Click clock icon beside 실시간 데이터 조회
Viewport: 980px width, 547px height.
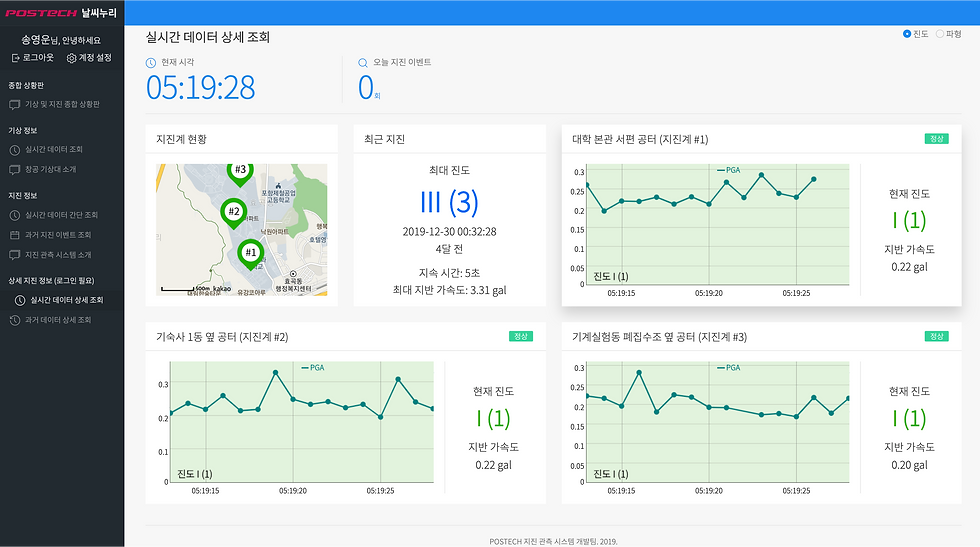coord(14,149)
